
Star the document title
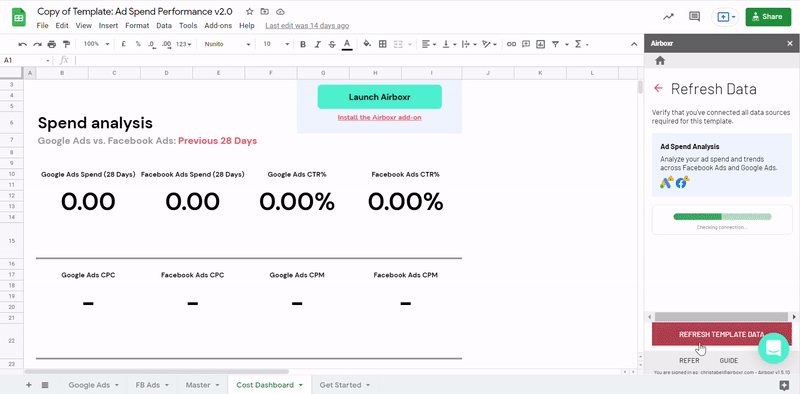point(249,11)
